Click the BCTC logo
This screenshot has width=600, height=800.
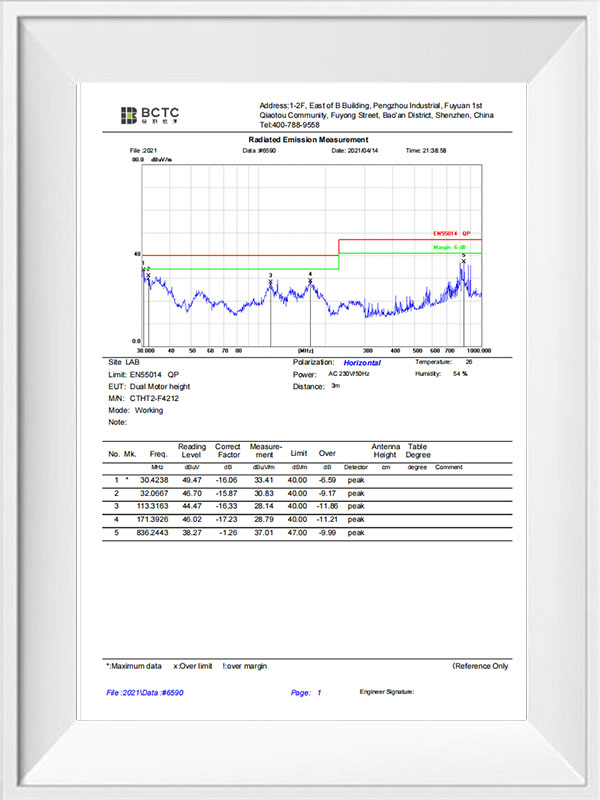(150, 115)
